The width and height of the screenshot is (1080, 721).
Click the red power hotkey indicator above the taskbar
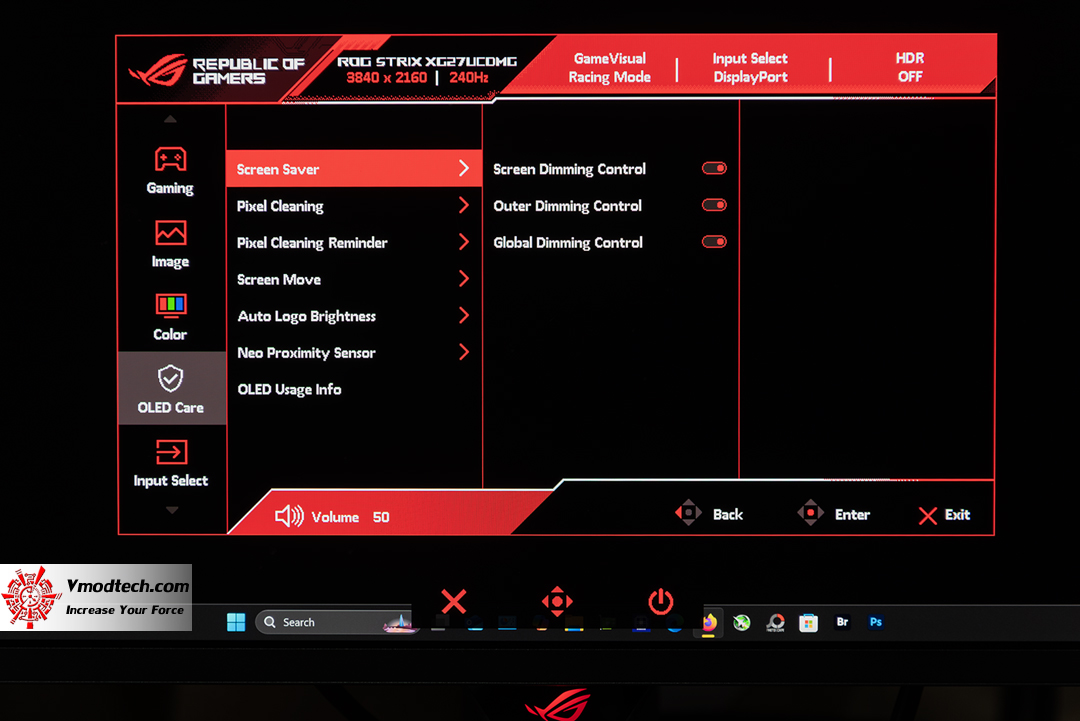661,601
